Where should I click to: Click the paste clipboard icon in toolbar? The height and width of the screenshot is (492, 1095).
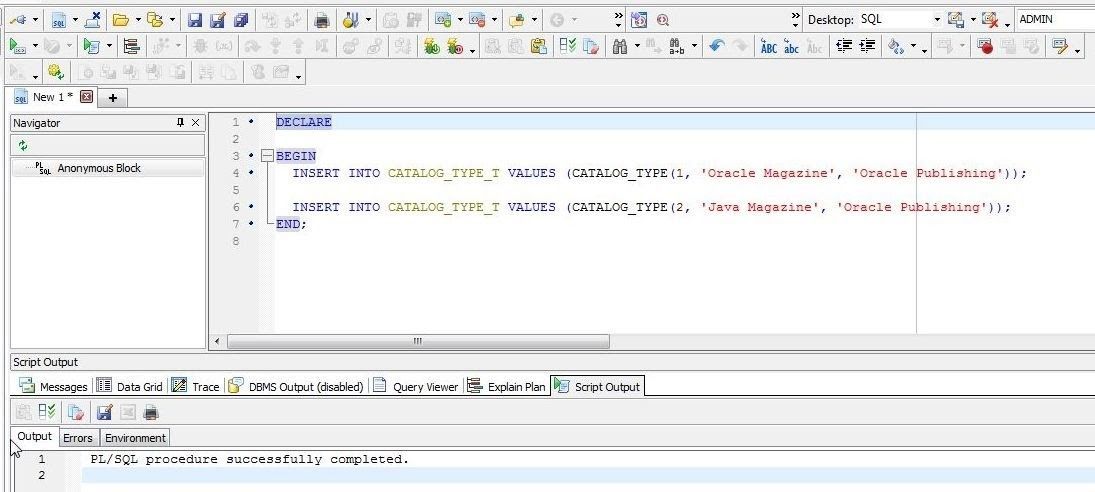pos(538,46)
